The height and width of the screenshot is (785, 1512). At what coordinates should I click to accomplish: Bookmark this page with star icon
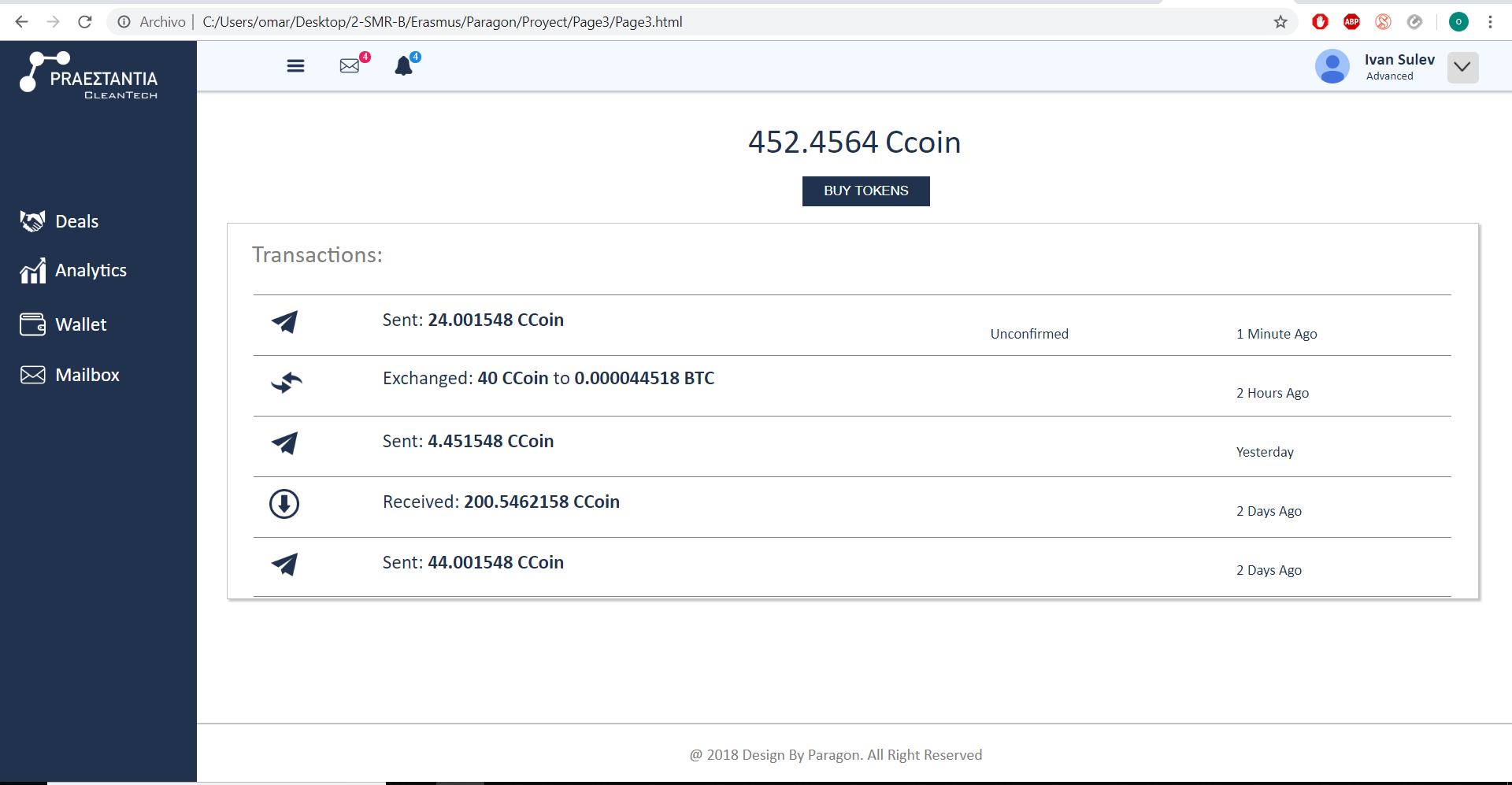pos(1280,22)
